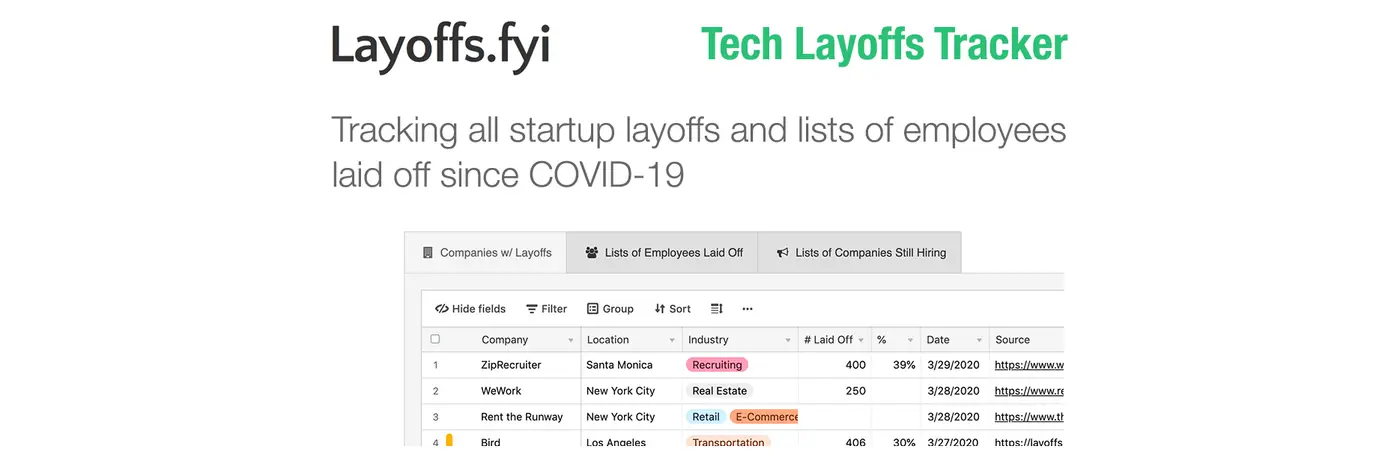The width and height of the screenshot is (1400, 467).
Task: Adjust row height with the toolbar icon
Action: click(717, 309)
